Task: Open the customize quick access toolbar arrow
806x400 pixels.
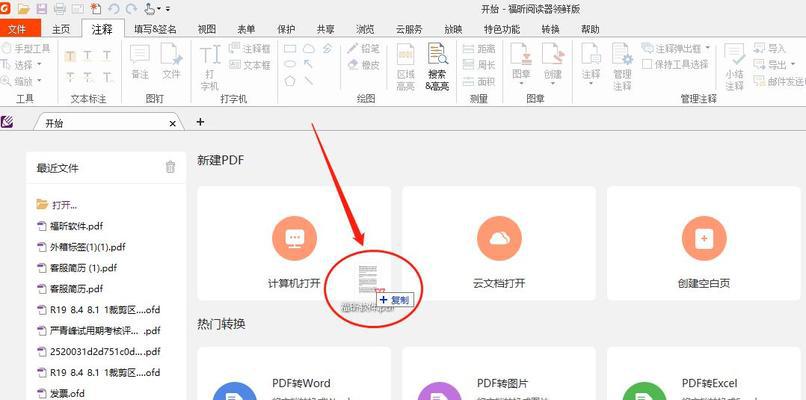Action: point(168,9)
